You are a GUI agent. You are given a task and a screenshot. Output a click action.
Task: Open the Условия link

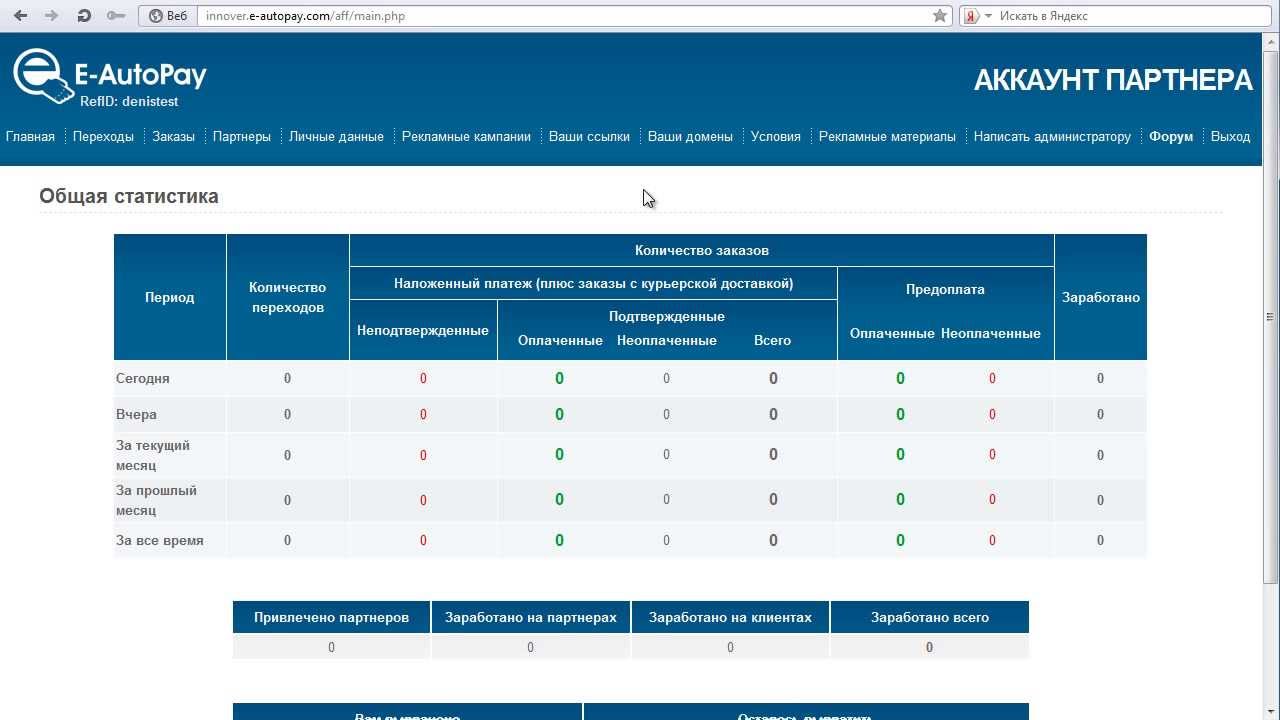[x=776, y=136]
